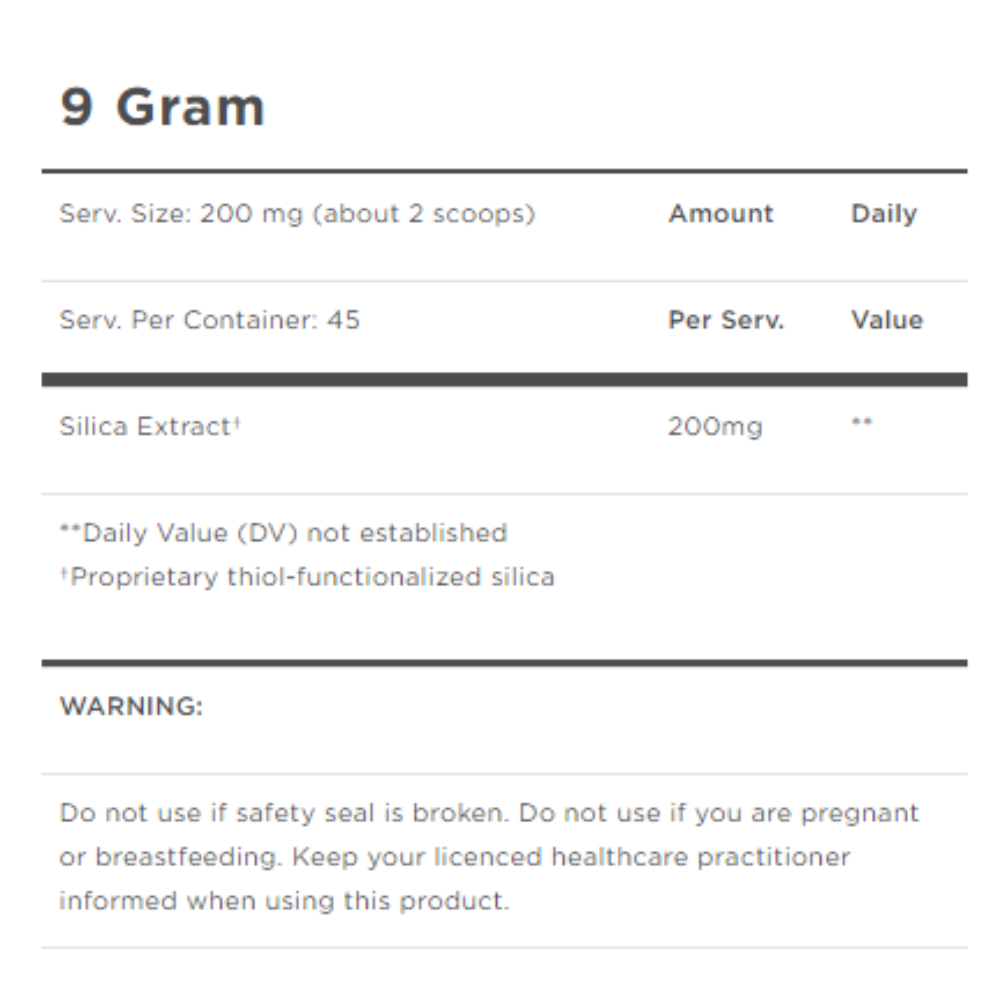Image resolution: width=1000 pixels, height=1000 pixels.
Task: Click the "Silica Extract" ingredient name
Action: coord(145,427)
